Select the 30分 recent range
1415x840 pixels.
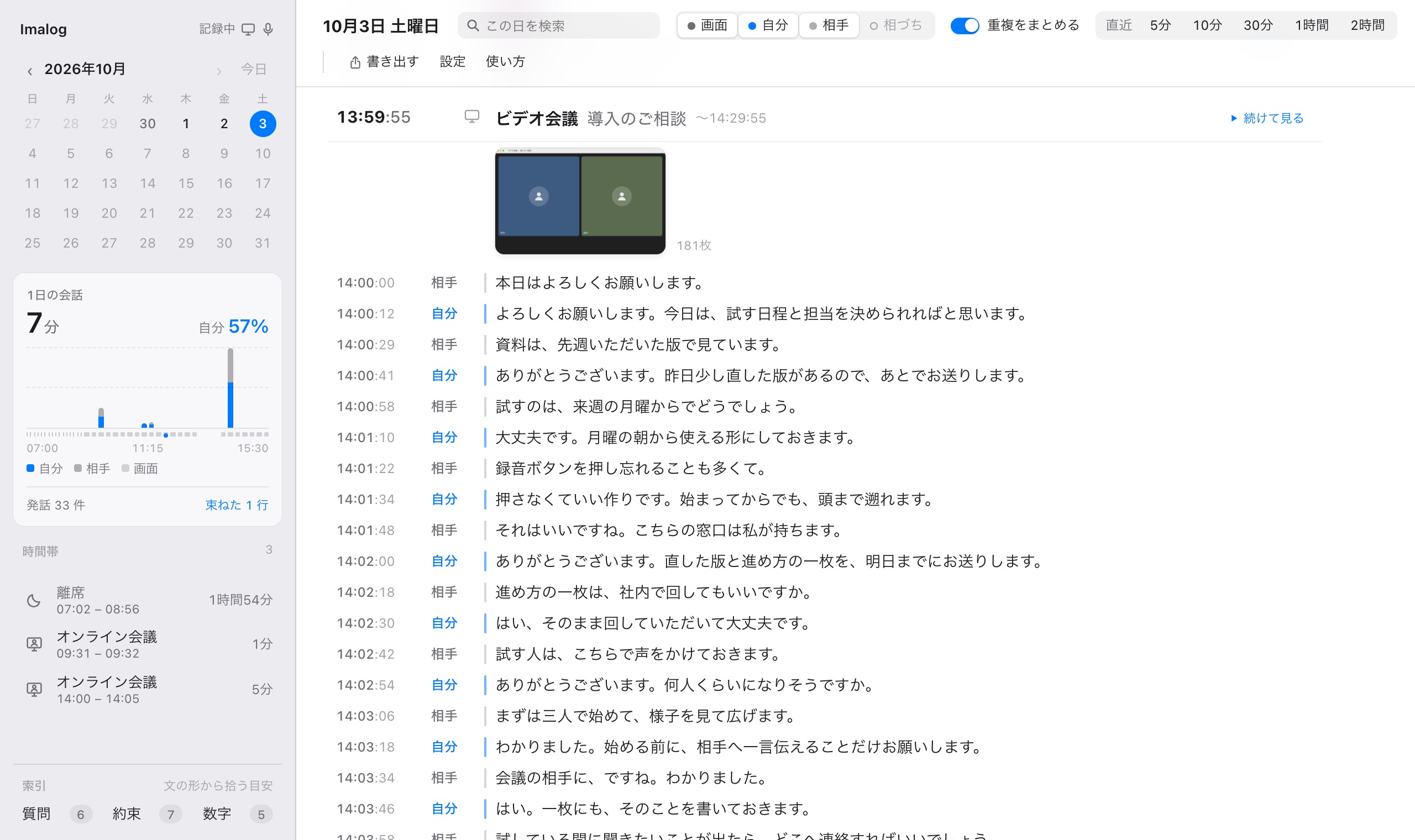click(1258, 25)
